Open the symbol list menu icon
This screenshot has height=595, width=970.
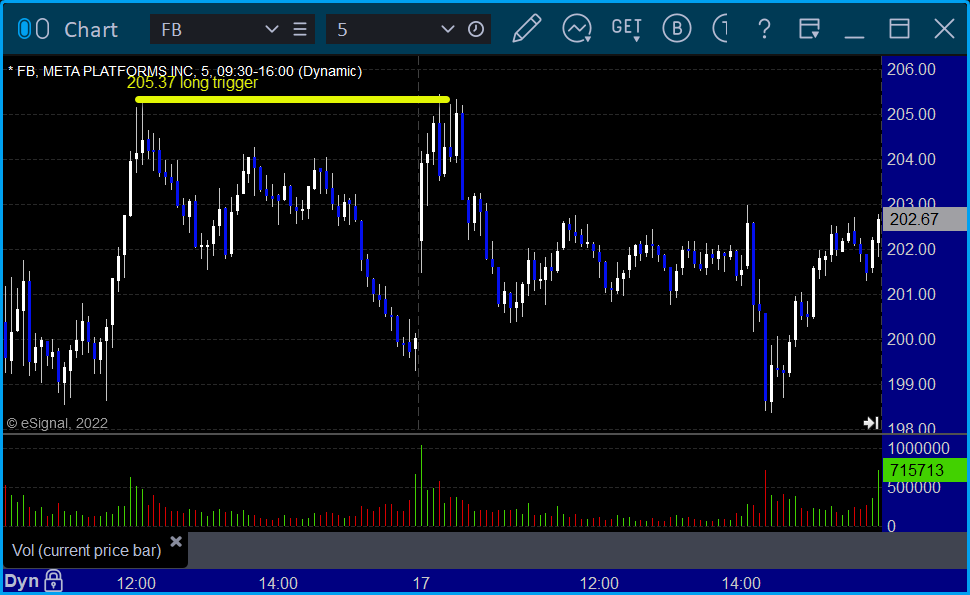tap(300, 29)
